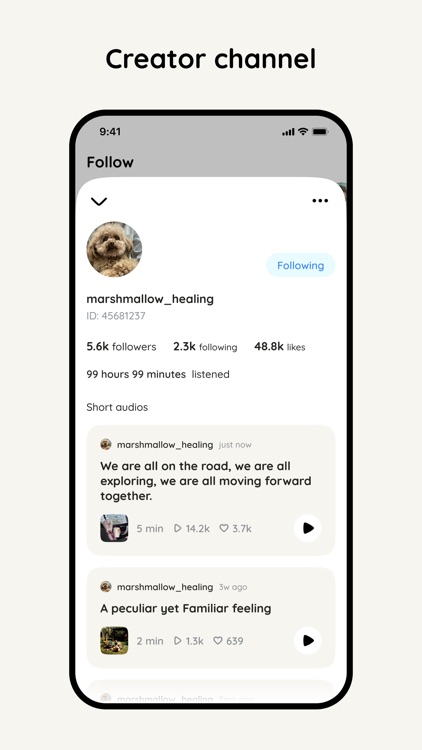Open the 'A peculiar yet Familiar feeling' post title
The height and width of the screenshot is (750, 422).
click(186, 608)
